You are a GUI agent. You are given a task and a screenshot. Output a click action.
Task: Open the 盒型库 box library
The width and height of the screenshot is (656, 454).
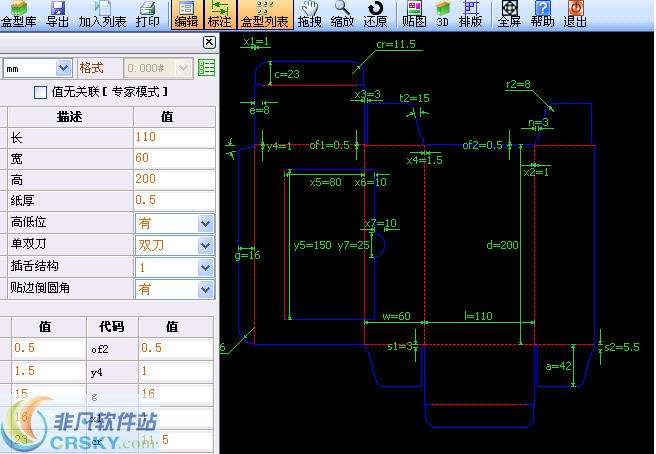pyautogui.click(x=18, y=15)
